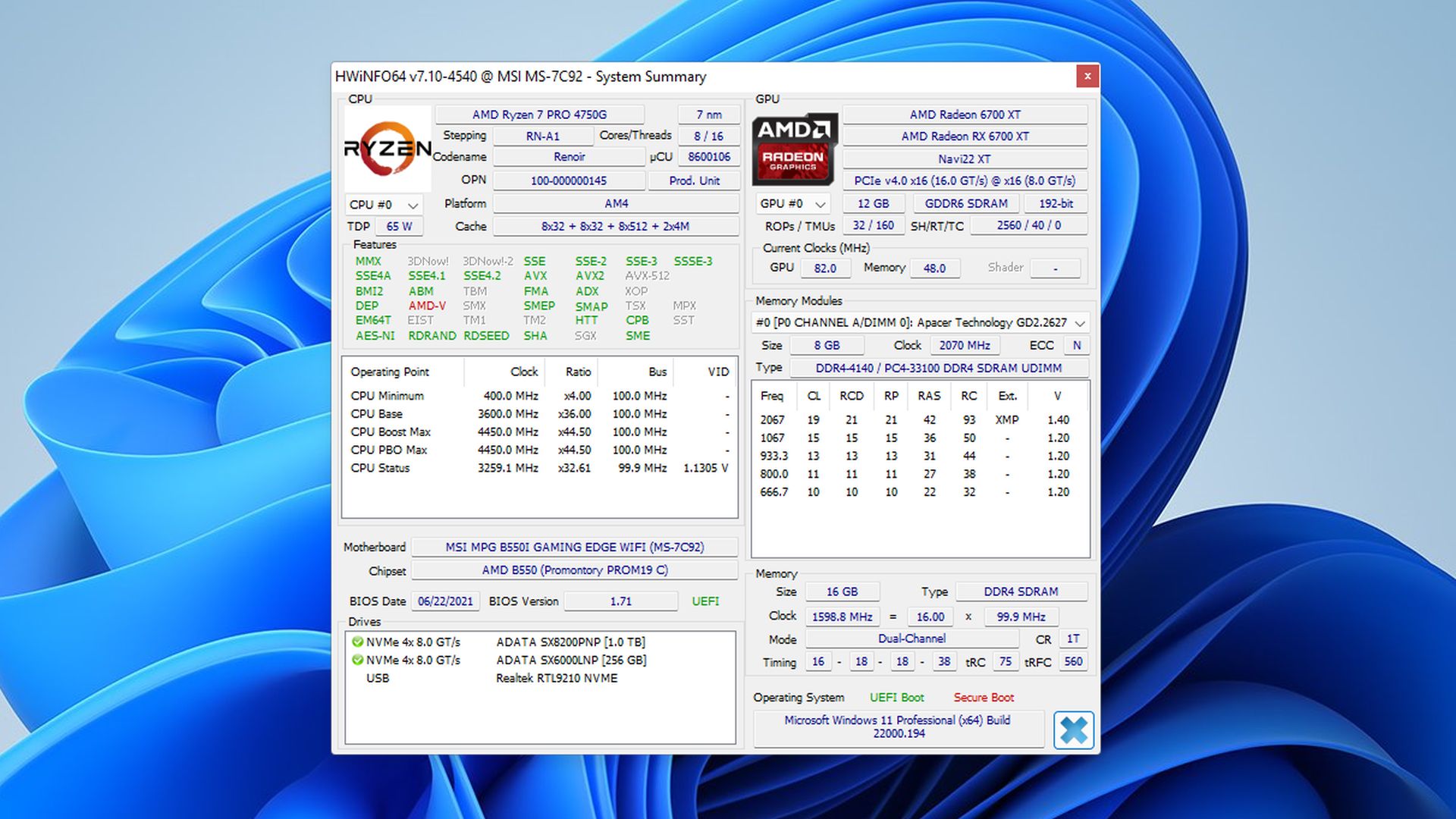Click the BIOS date 06/22/2021 field

click(445, 601)
